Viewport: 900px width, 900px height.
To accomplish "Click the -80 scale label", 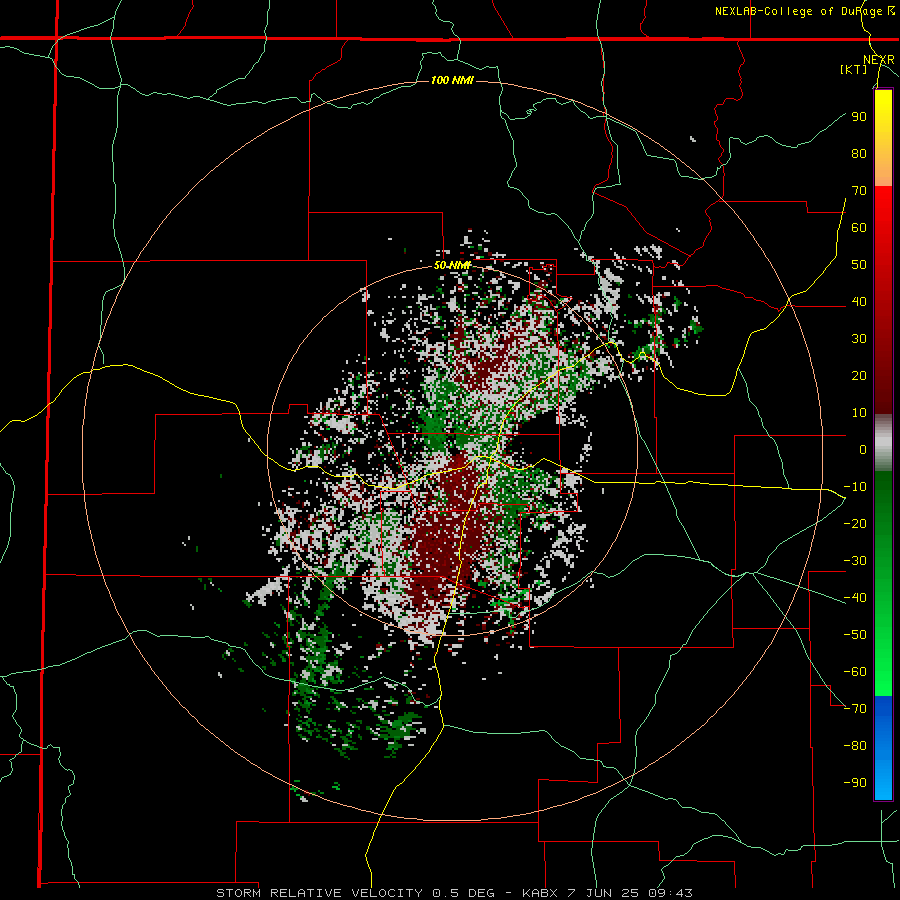I will pyautogui.click(x=855, y=746).
